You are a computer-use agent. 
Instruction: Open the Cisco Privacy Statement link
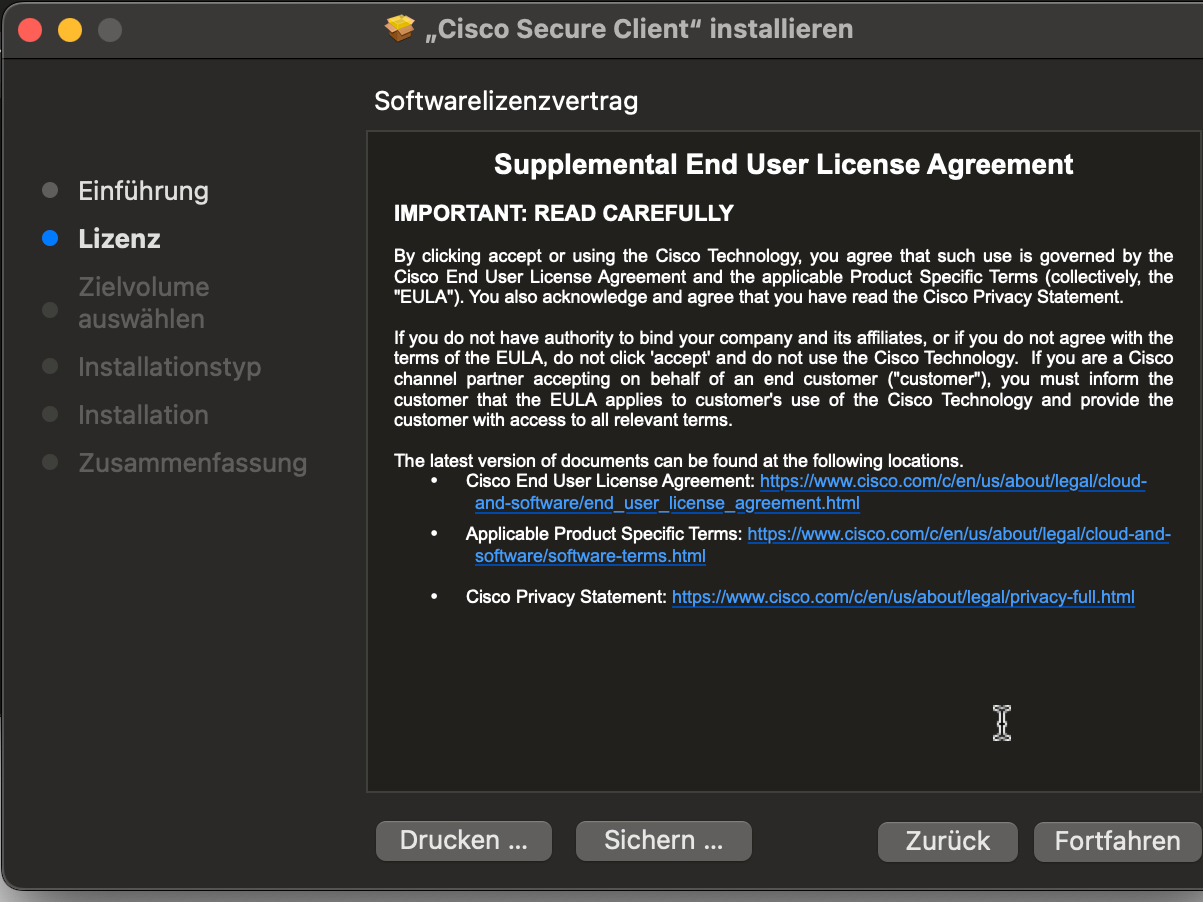pyautogui.click(x=902, y=597)
